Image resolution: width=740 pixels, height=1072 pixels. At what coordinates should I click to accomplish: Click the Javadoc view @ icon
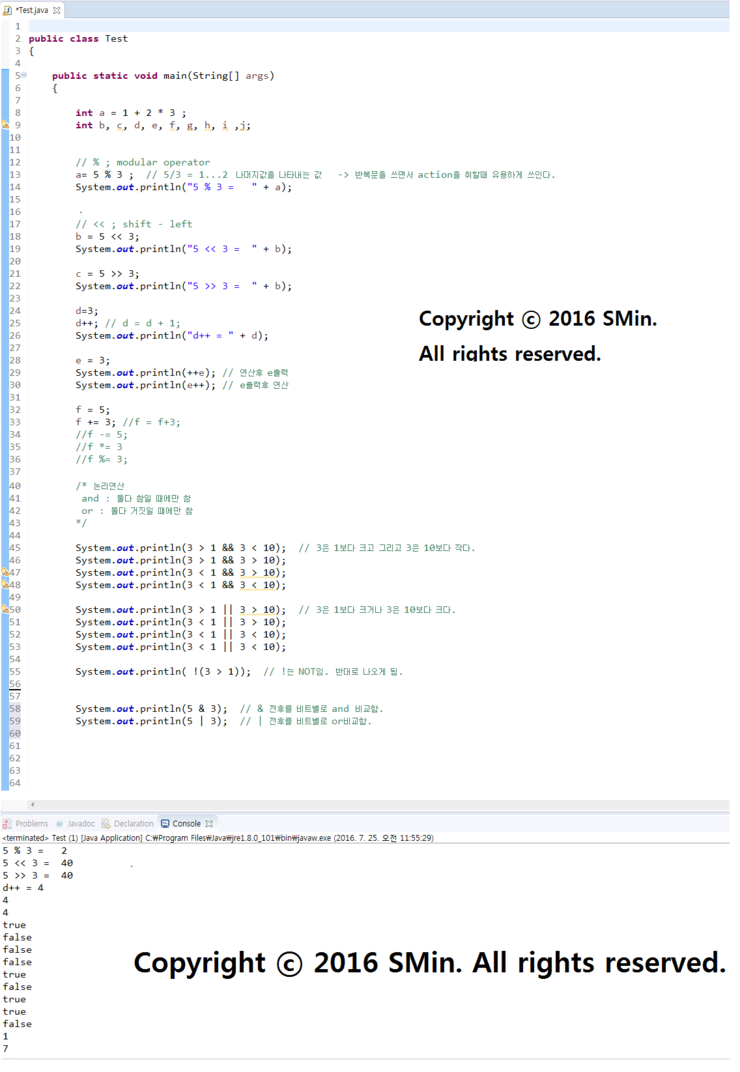click(60, 824)
